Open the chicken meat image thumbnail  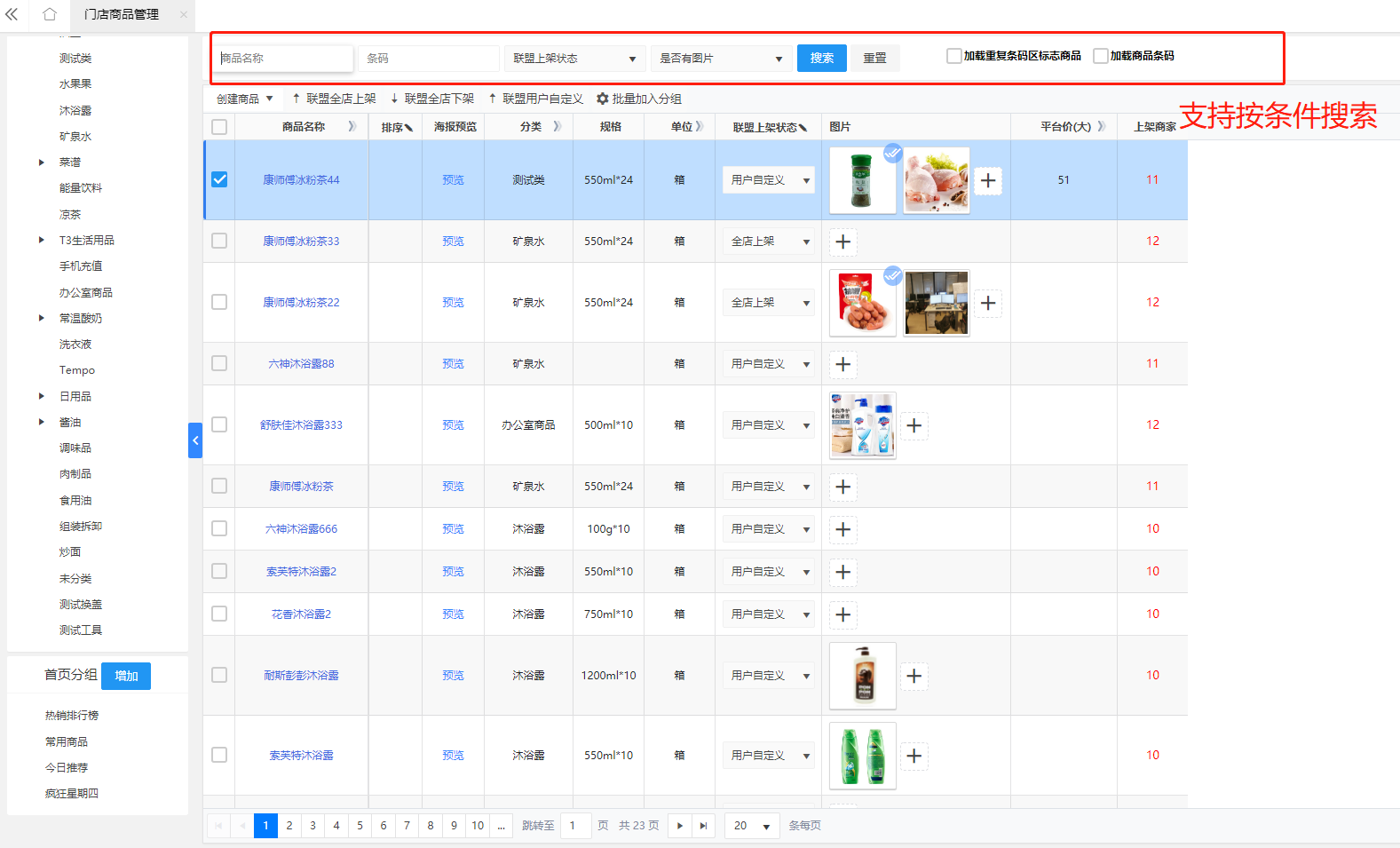(937, 179)
